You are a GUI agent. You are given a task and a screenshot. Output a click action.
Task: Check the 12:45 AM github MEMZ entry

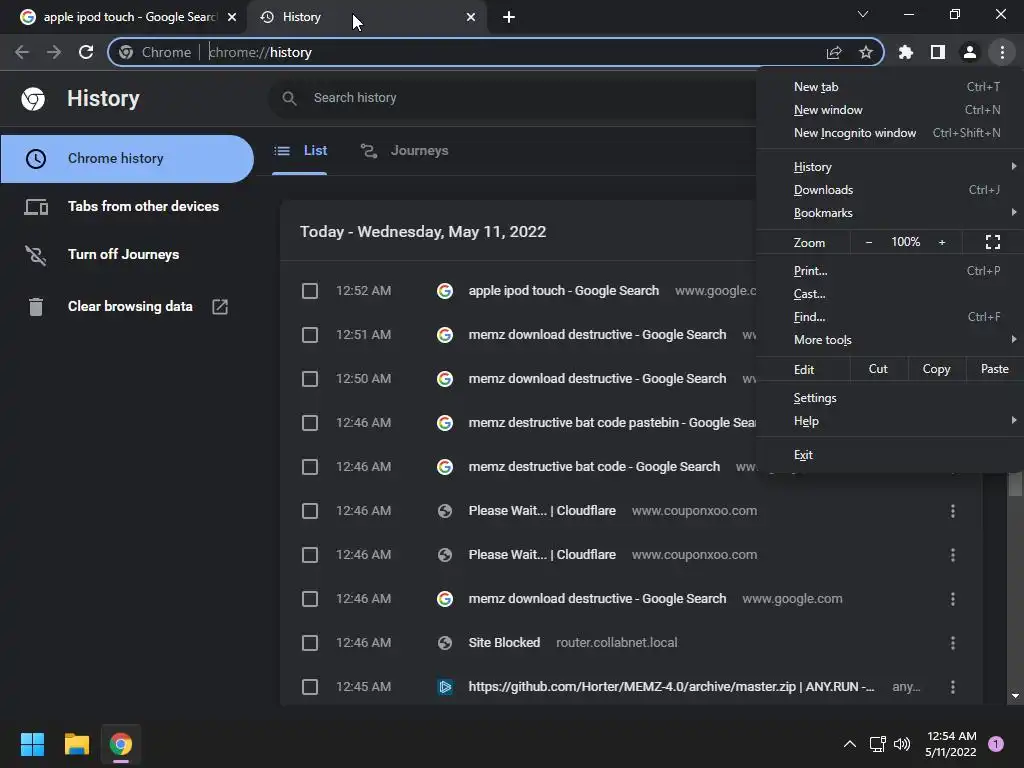(310, 687)
